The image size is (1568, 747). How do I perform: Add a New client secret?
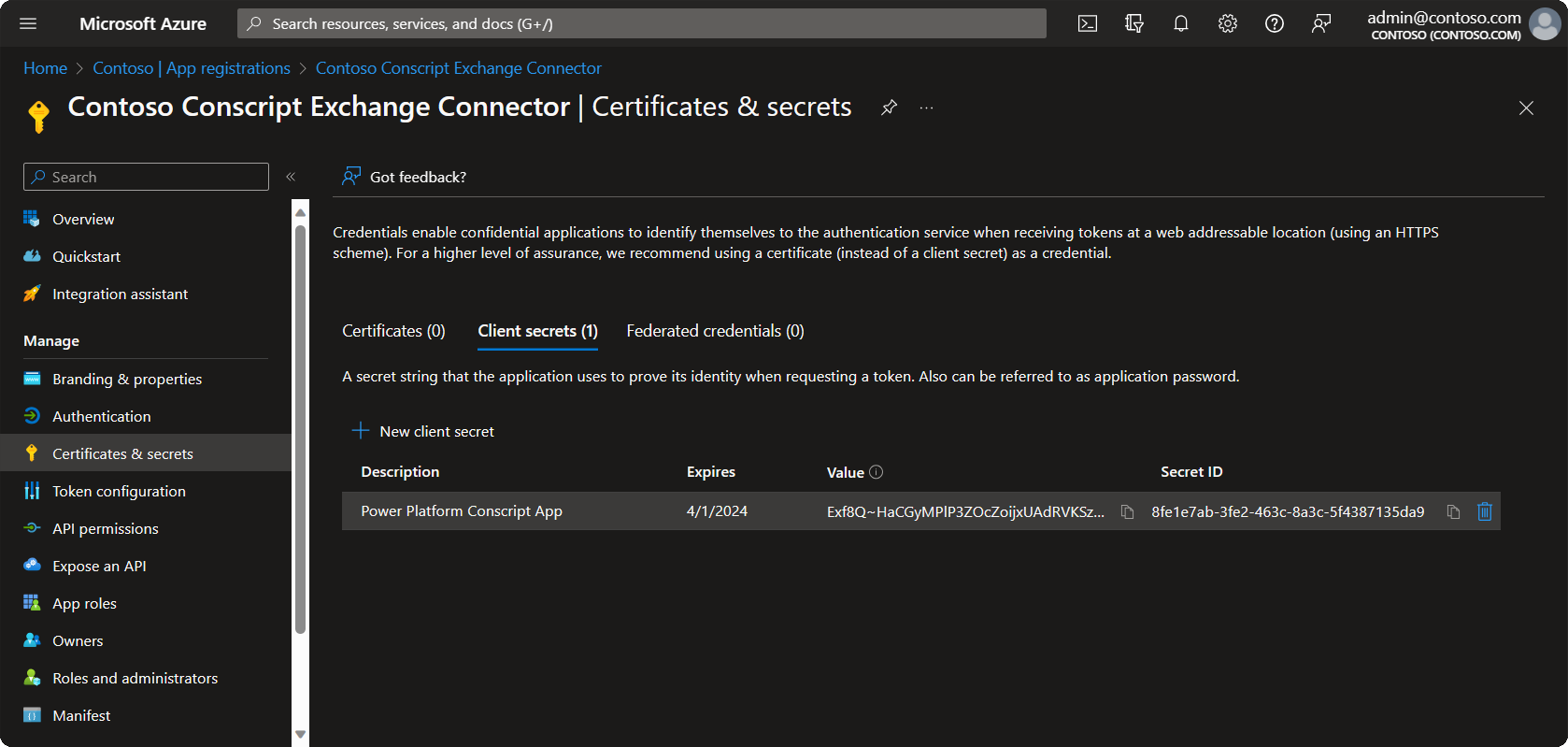pyautogui.click(x=422, y=431)
